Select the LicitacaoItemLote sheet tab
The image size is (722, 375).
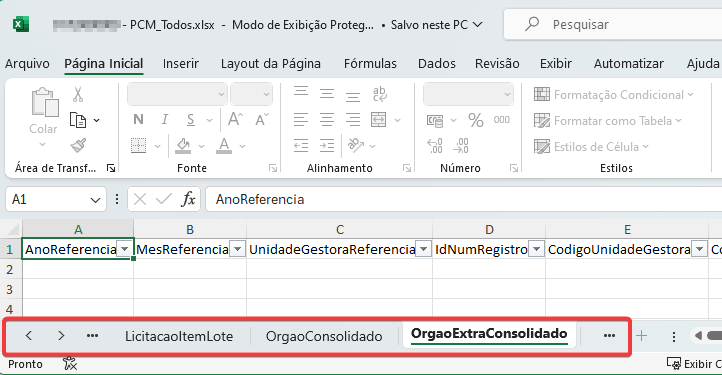pyautogui.click(x=179, y=336)
